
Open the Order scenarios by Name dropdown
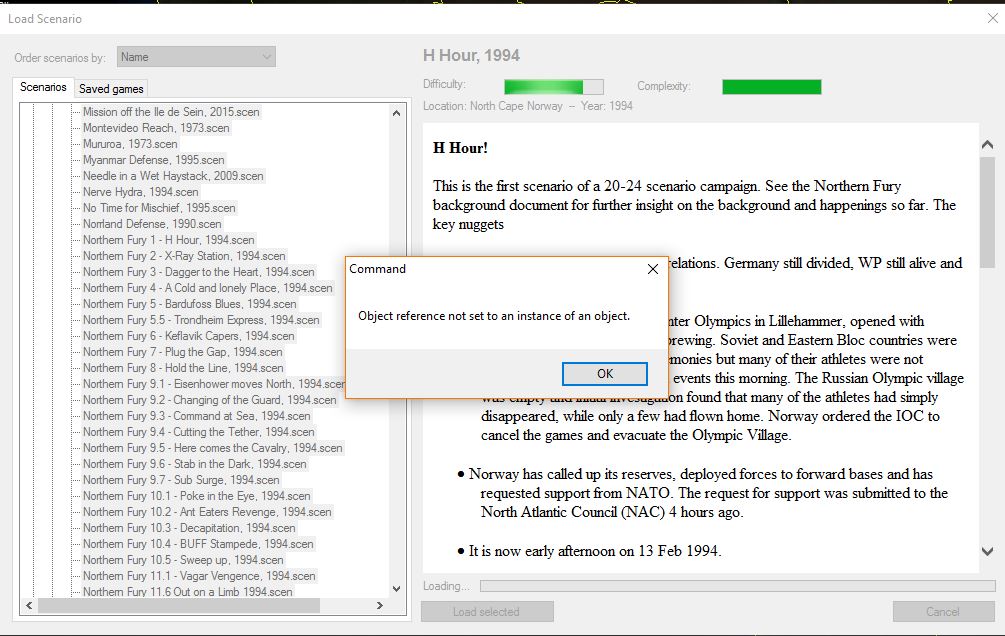tap(196, 57)
